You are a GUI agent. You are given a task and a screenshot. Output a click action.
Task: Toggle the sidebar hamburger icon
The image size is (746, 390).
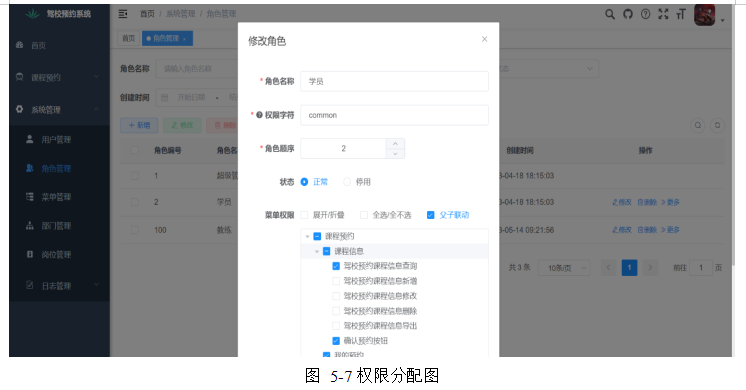pyautogui.click(x=123, y=14)
